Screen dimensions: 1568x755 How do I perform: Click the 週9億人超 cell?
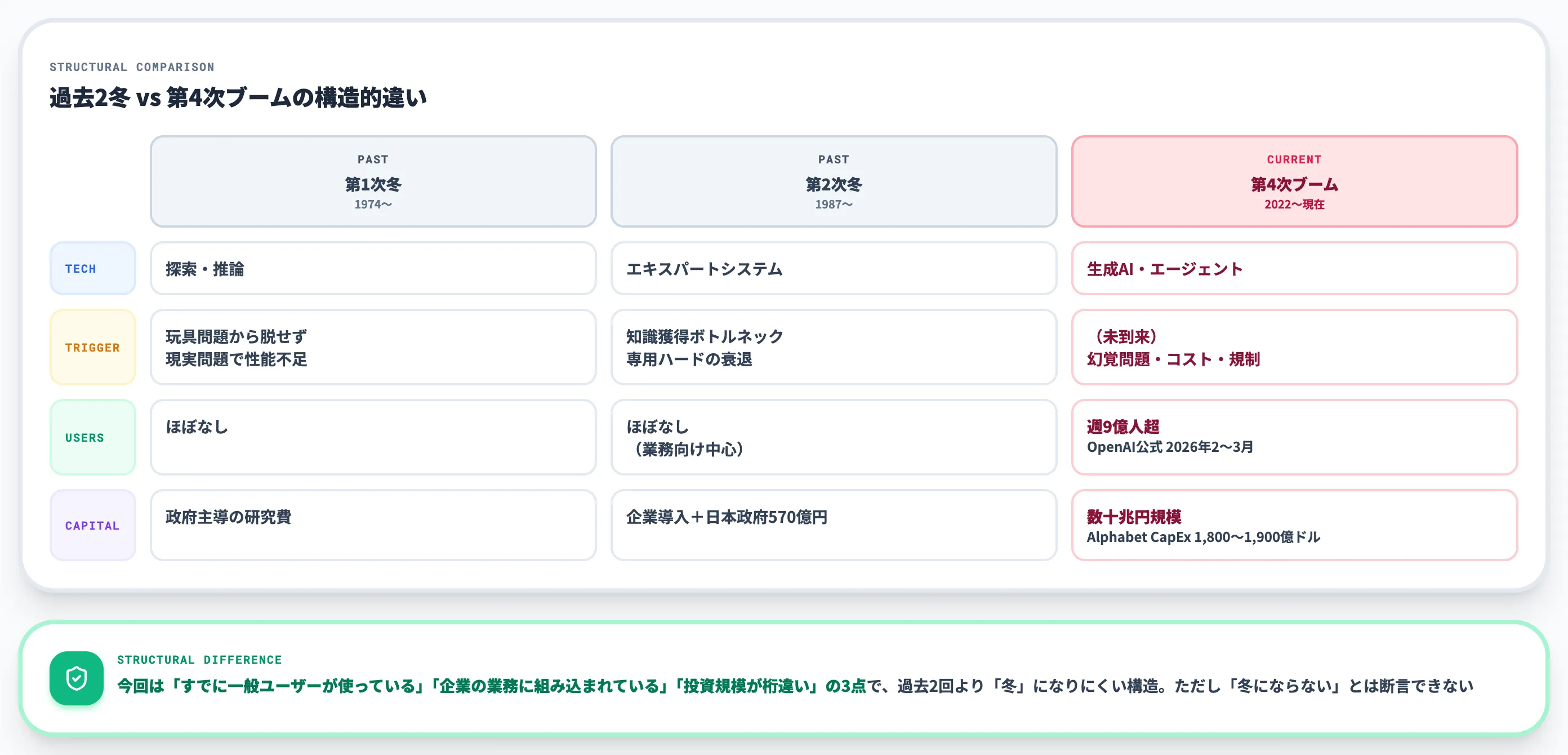pos(1295,437)
